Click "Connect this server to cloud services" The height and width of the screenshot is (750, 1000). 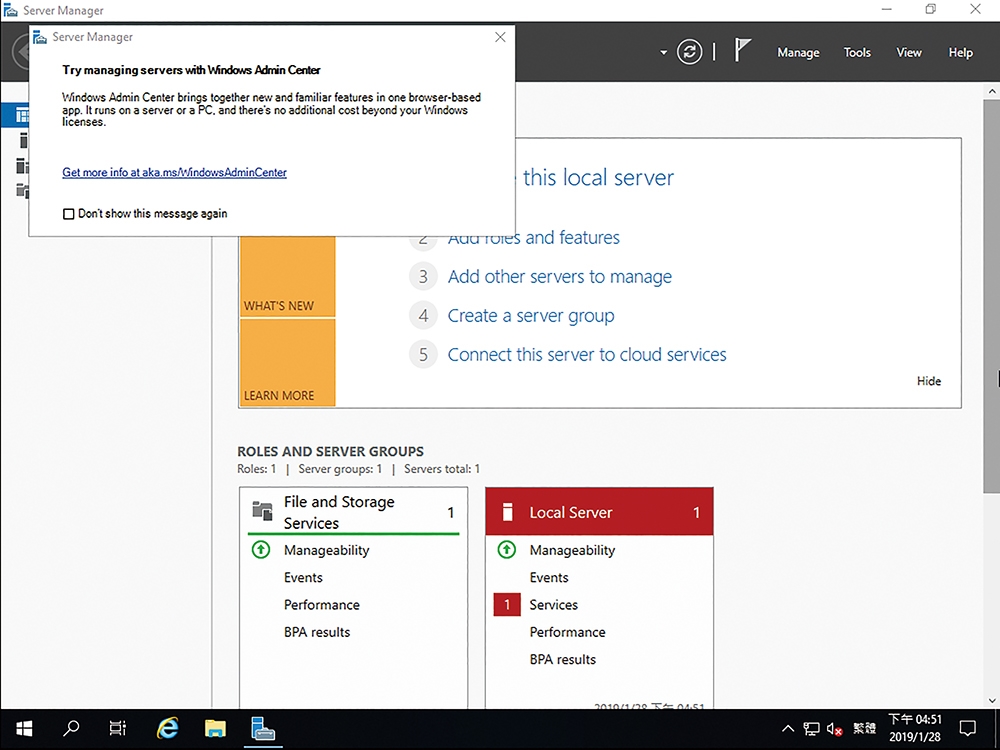(587, 355)
